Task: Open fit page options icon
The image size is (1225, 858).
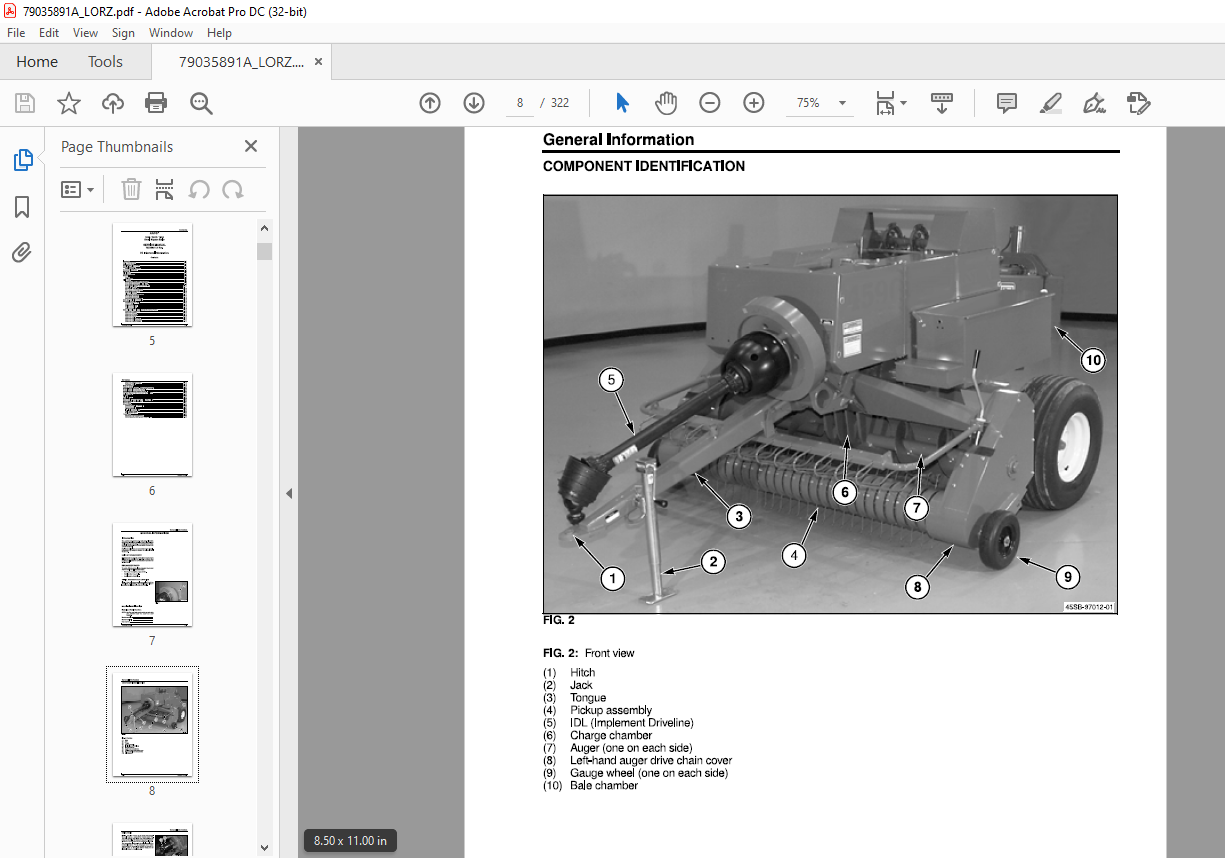Action: pyautogui.click(x=890, y=103)
